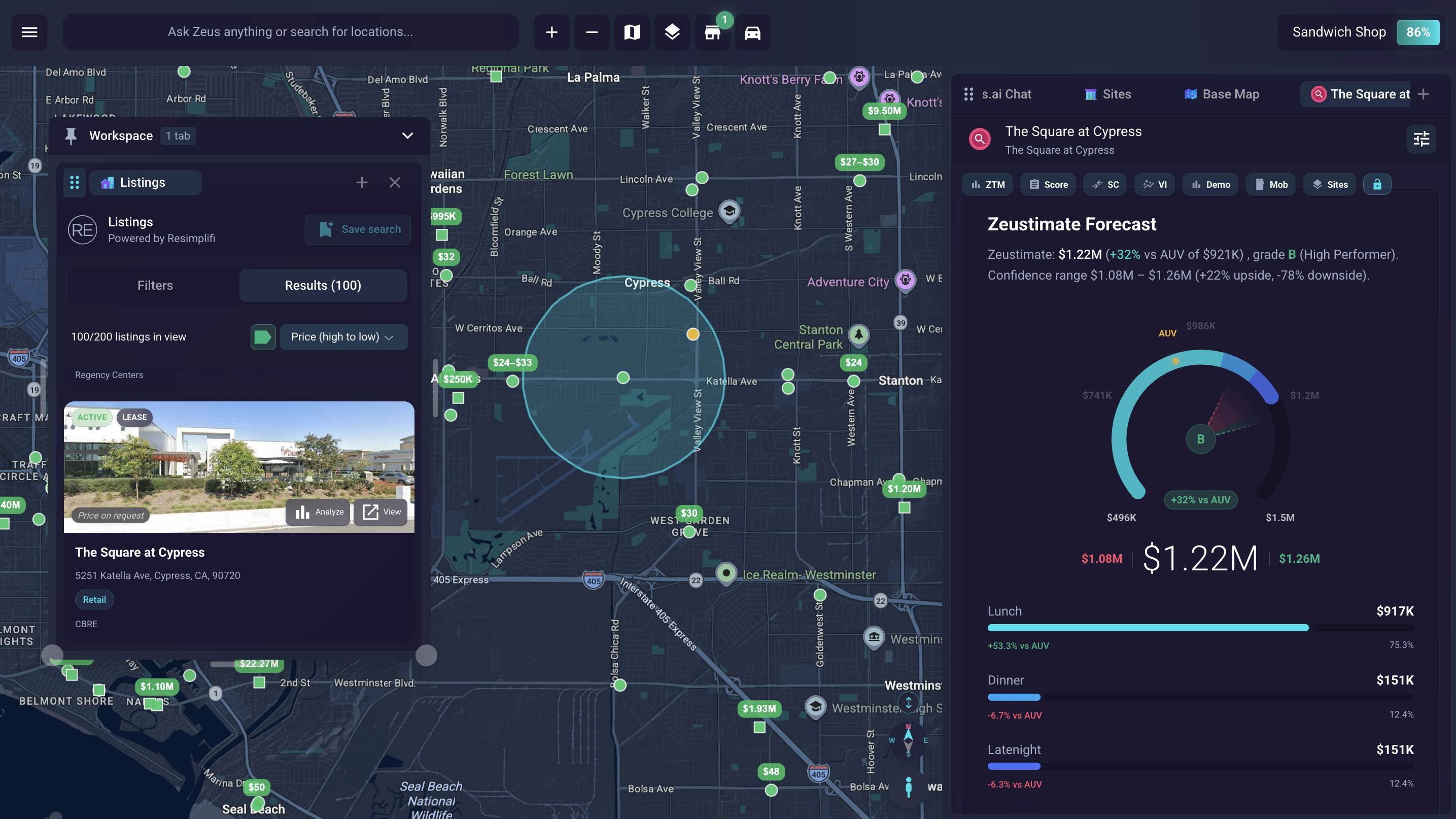Add a new tab in Listings panel

click(x=362, y=183)
